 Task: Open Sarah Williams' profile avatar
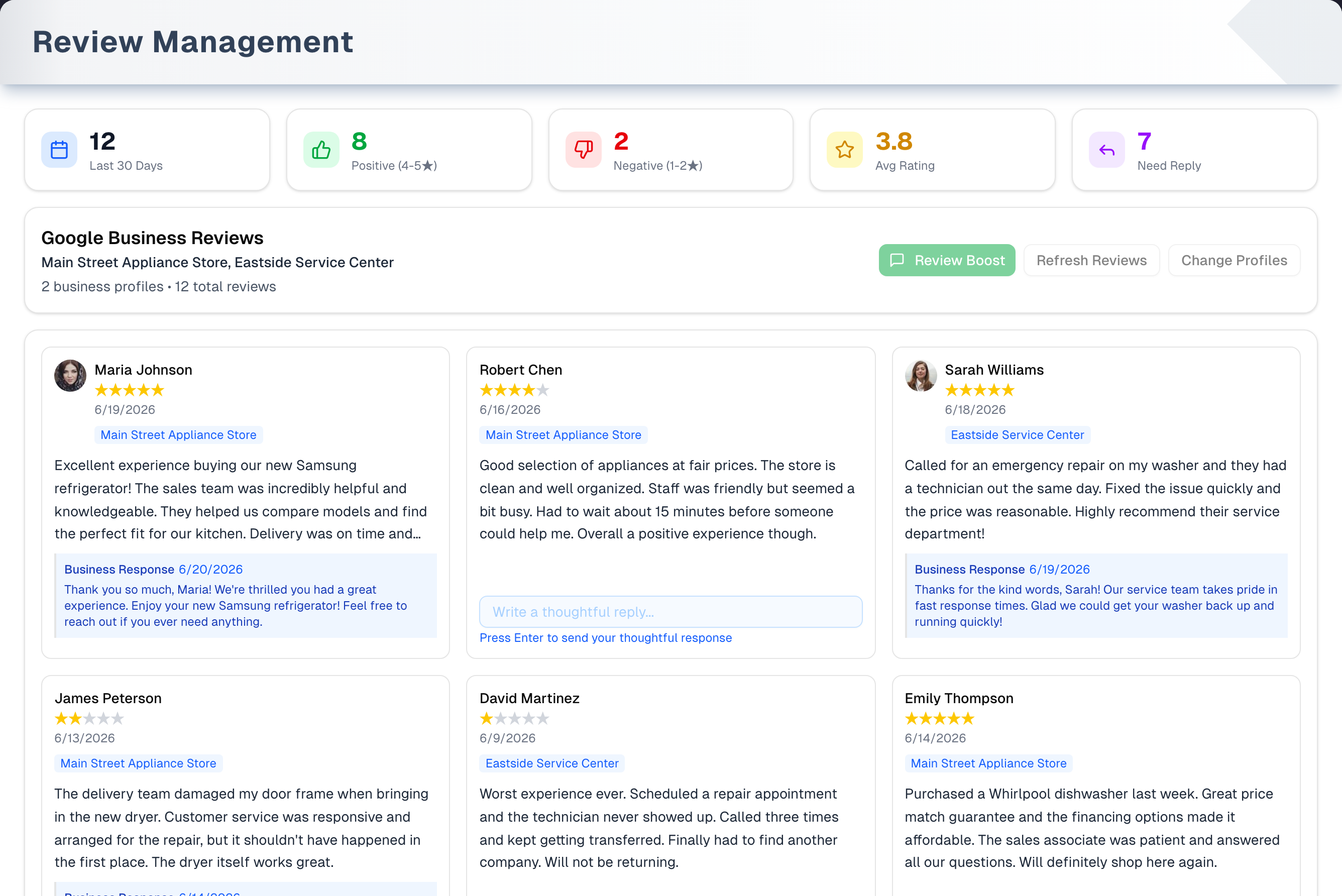pyautogui.click(x=921, y=376)
